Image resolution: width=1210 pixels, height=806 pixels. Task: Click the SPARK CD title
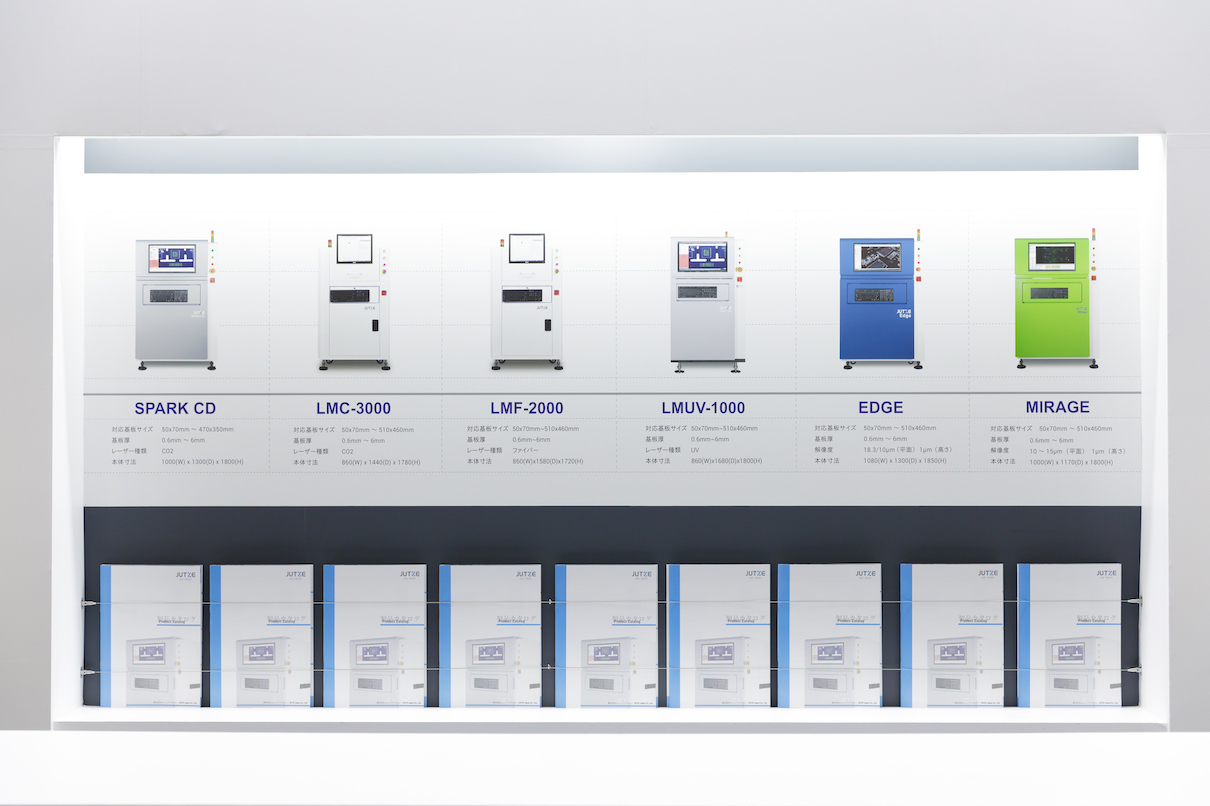175,408
